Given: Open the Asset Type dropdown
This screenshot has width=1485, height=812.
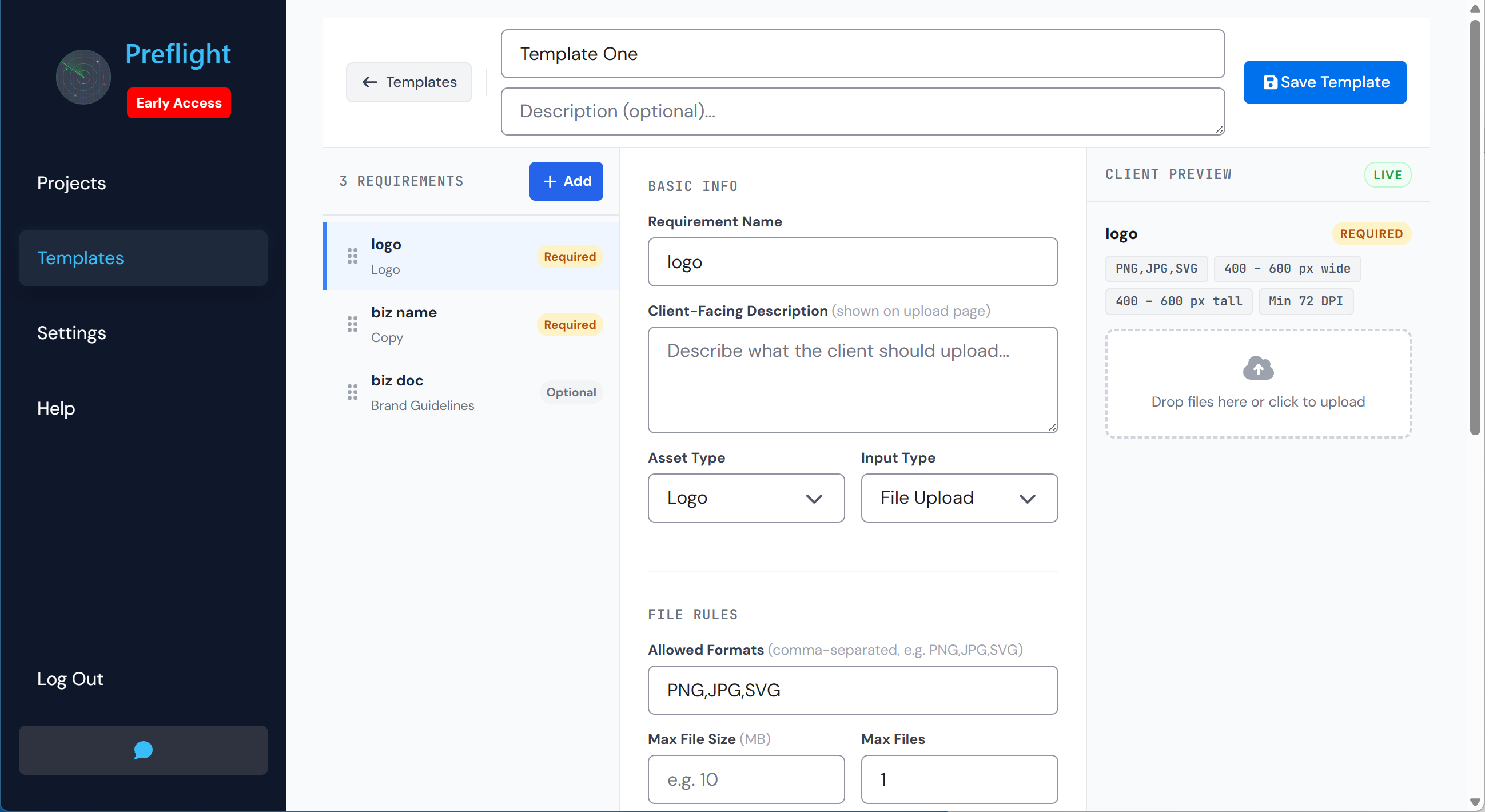Looking at the screenshot, I should pos(746,498).
